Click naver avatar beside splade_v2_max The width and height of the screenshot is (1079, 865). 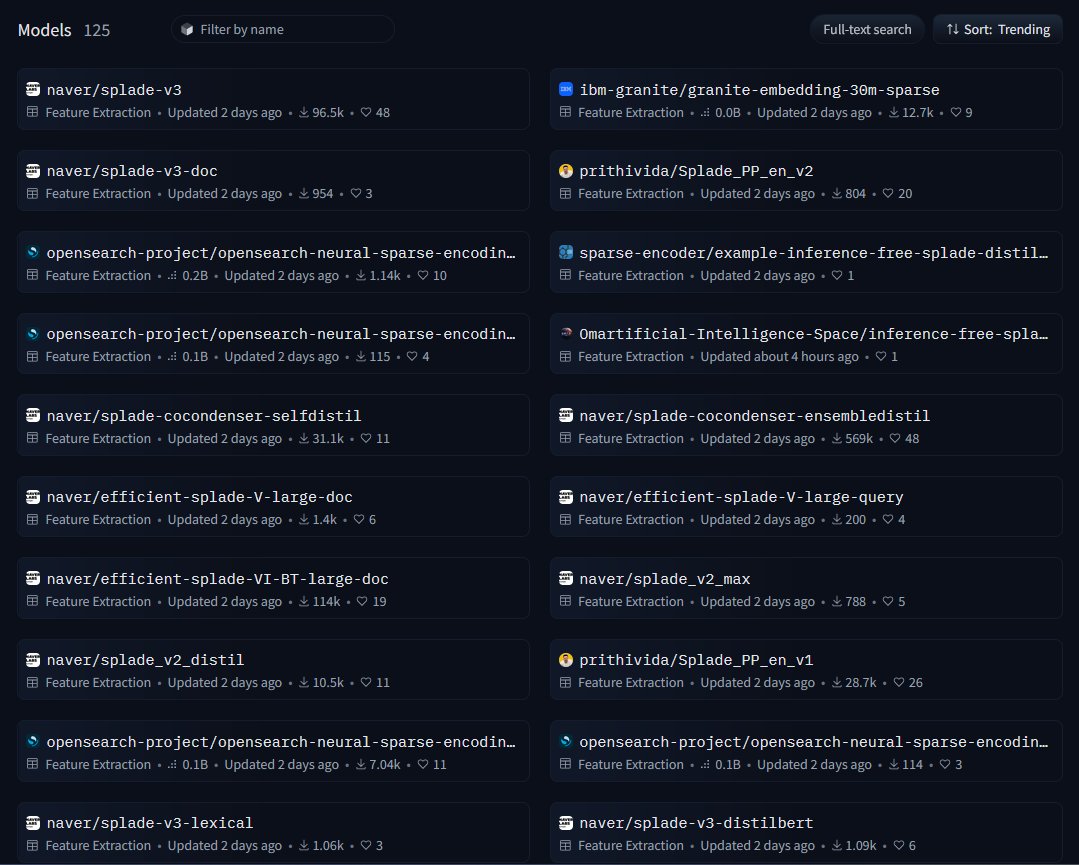click(566, 579)
